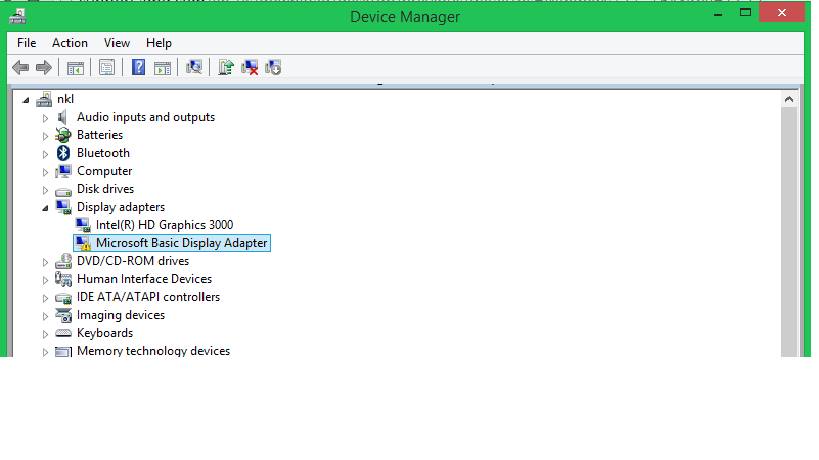Click the blue Help question-mark icon
This screenshot has height=460, width=819.
[x=138, y=67]
